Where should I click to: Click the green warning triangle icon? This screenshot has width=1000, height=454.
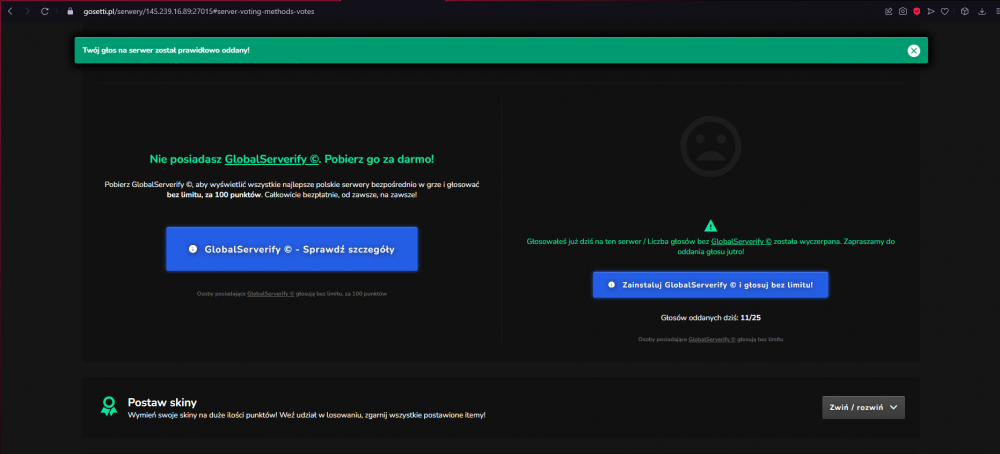(710, 226)
